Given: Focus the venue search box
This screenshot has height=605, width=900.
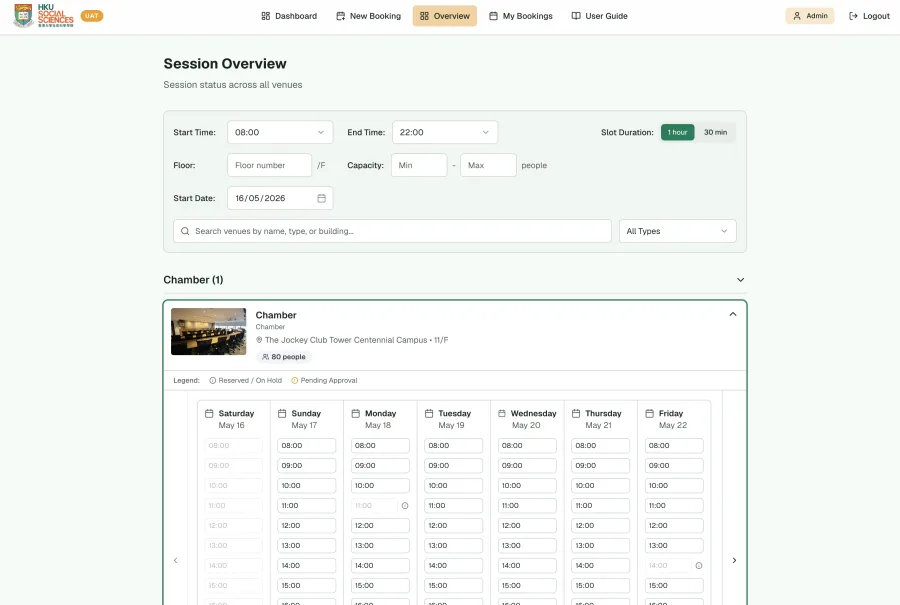Looking at the screenshot, I should [x=392, y=231].
